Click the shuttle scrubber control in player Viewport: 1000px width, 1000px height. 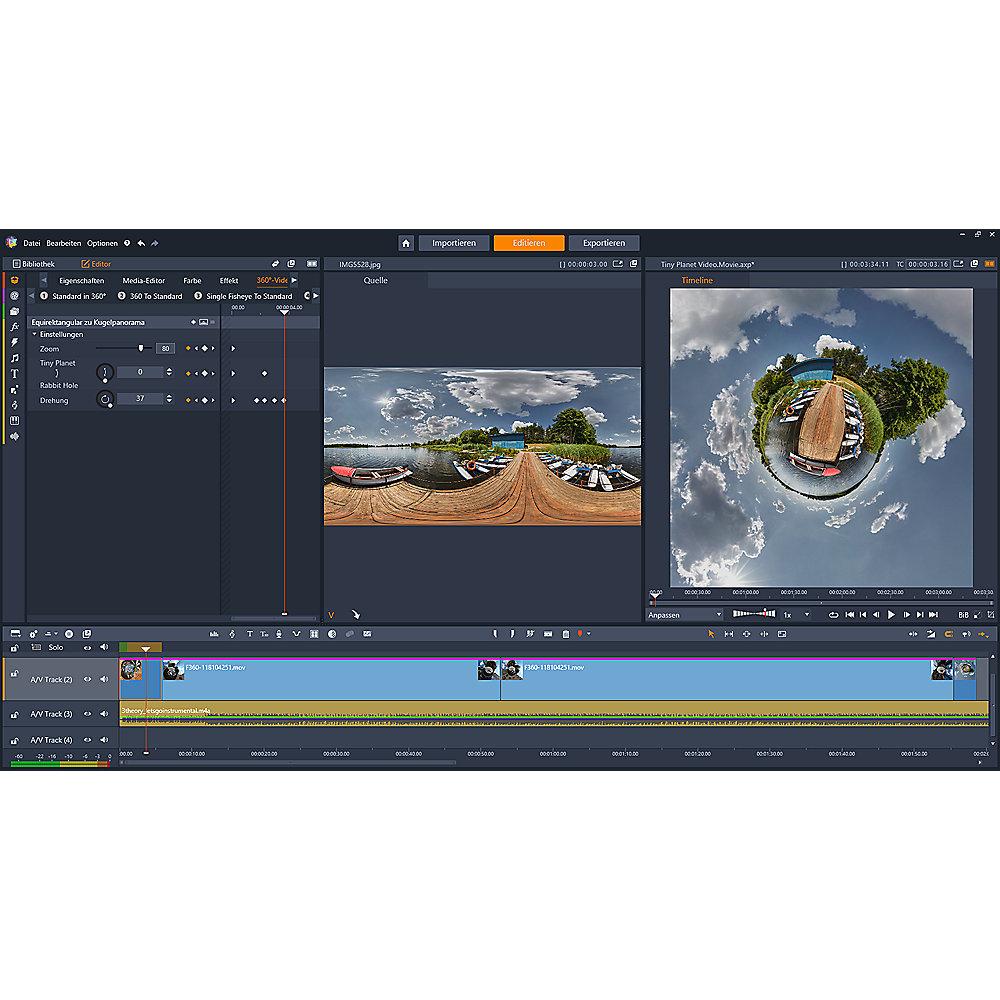coord(754,614)
